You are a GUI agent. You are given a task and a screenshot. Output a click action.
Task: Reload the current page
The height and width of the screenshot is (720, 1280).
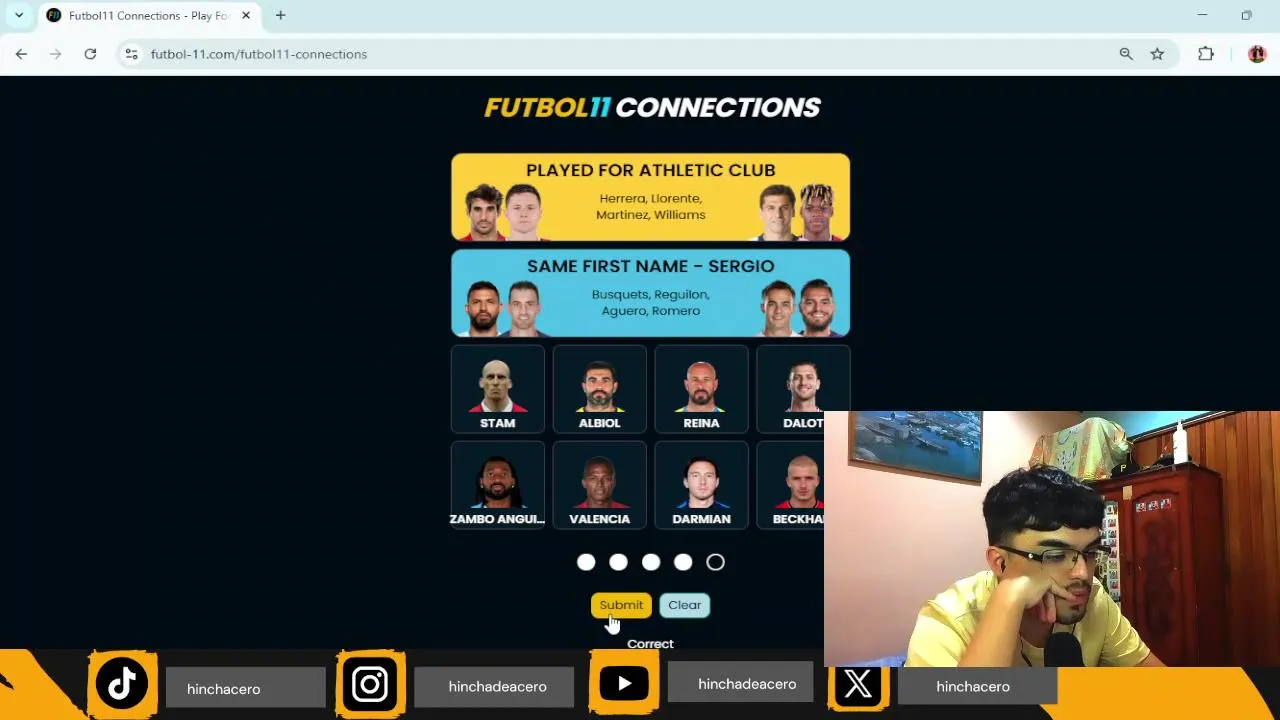pyautogui.click(x=90, y=54)
